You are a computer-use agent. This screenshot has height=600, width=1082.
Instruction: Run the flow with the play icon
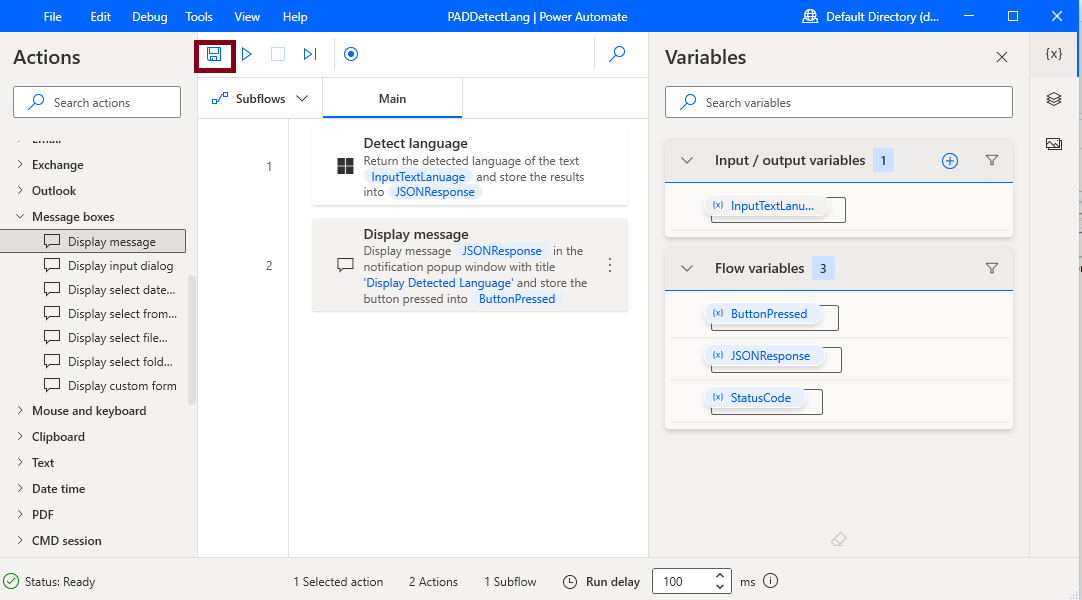tap(246, 54)
